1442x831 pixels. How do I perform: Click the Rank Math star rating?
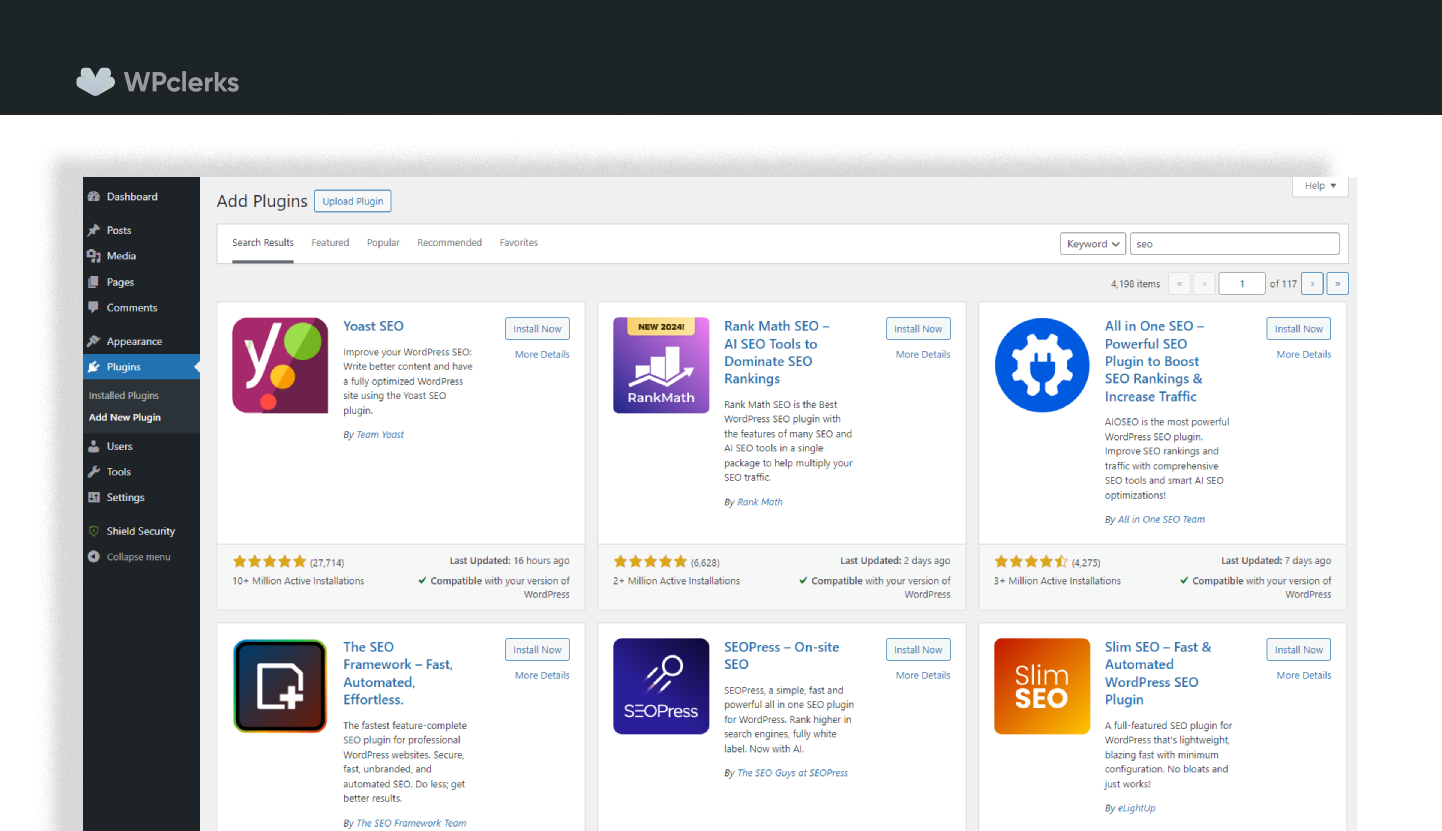coord(651,562)
